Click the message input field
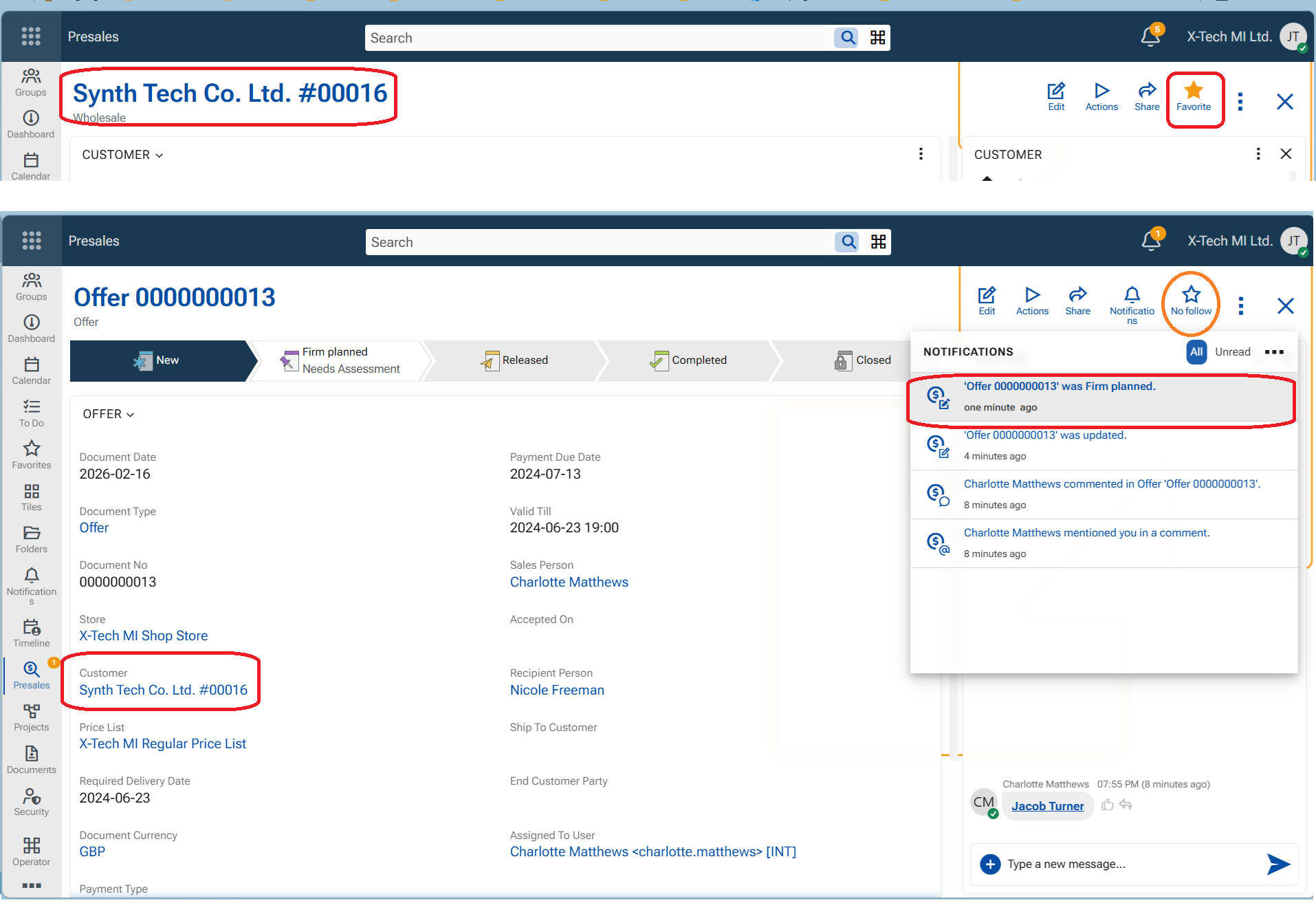The height and width of the screenshot is (903, 1316). (x=1128, y=864)
